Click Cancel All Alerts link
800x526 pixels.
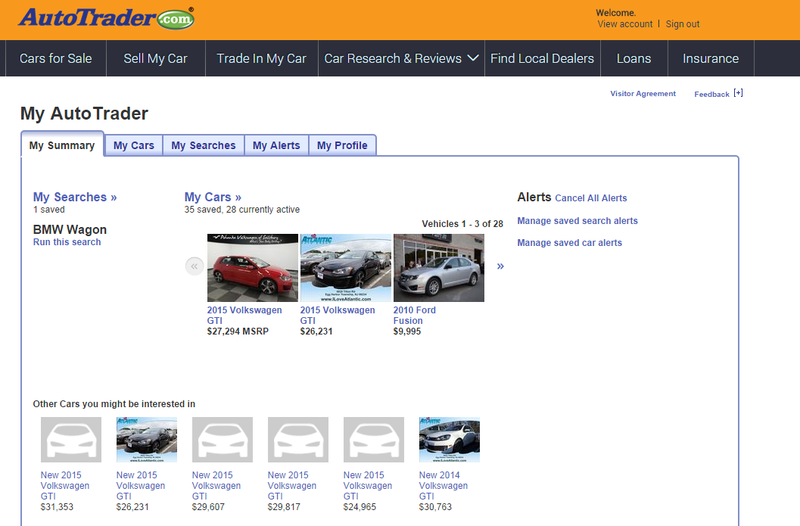coord(591,198)
